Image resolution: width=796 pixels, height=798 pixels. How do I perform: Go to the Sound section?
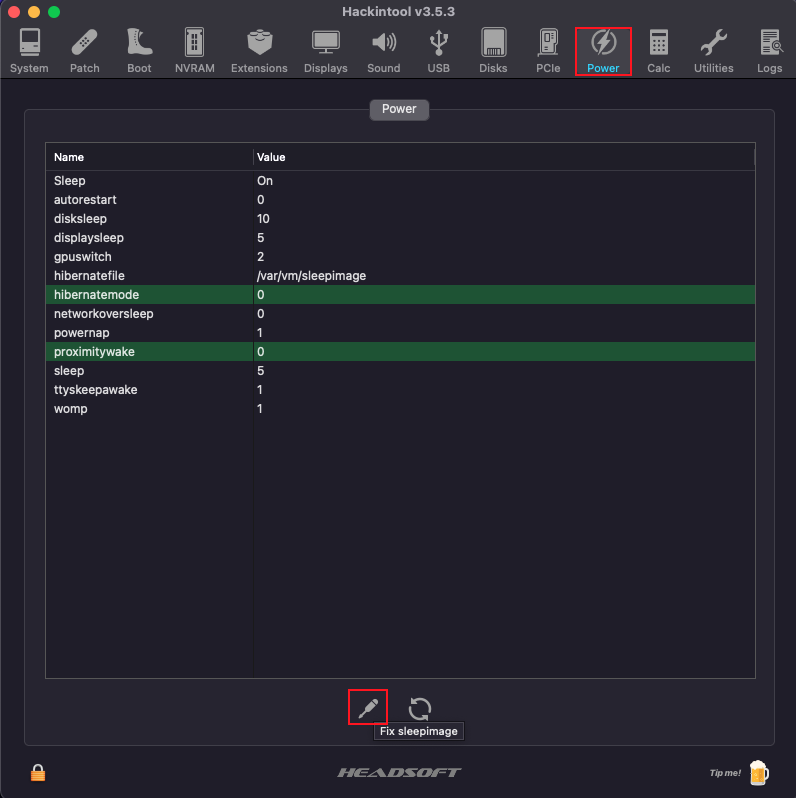coord(383,50)
